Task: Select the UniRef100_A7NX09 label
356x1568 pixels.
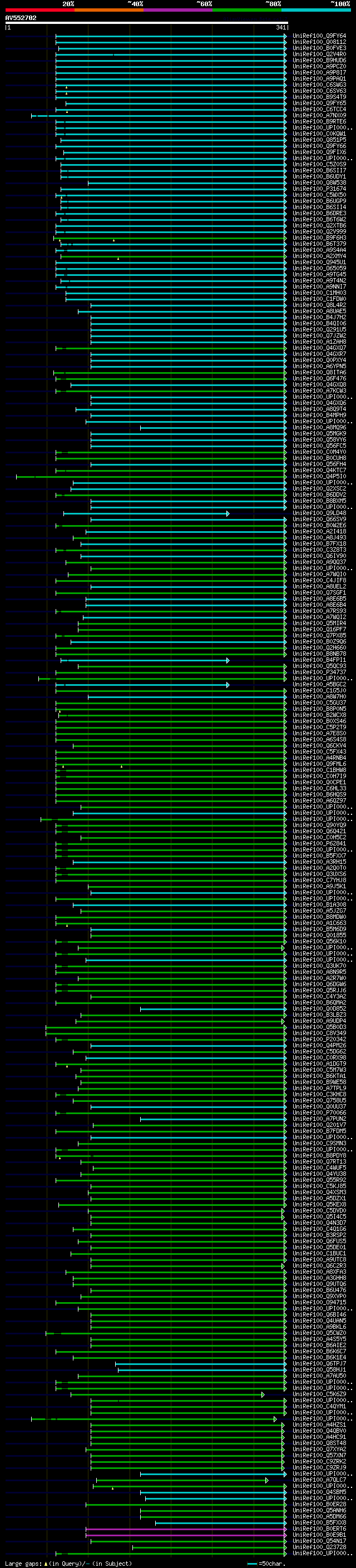Action: pos(319,116)
